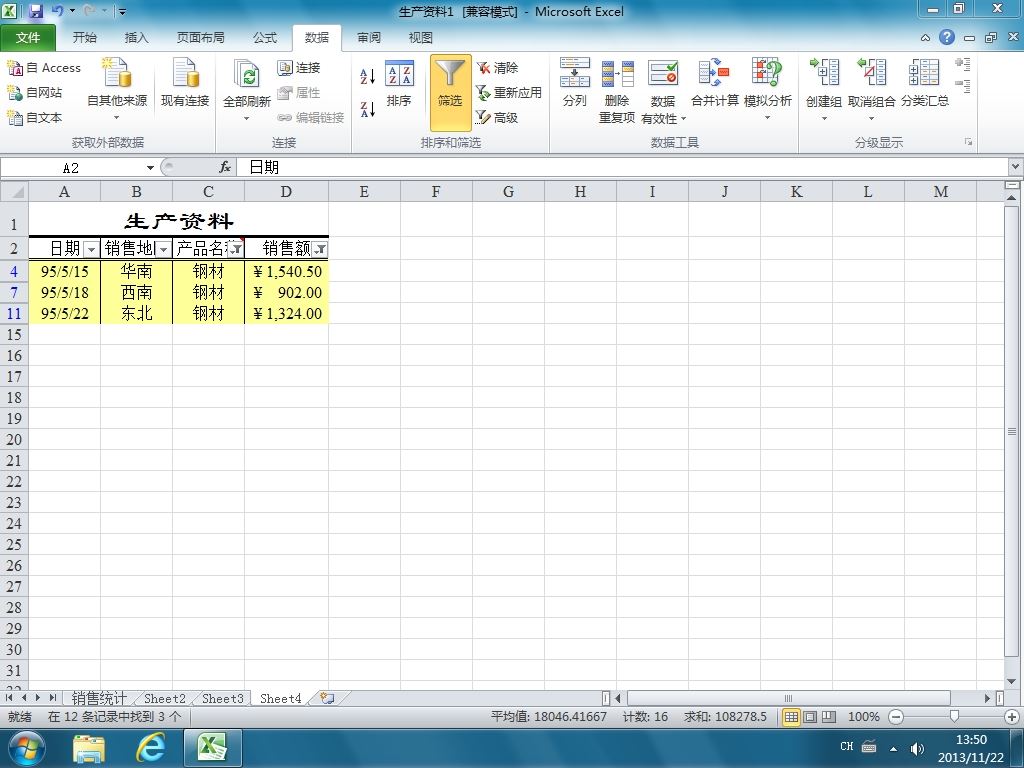The image size is (1024, 768).
Task: Click 创建组 group icon
Action: pyautogui.click(x=824, y=72)
